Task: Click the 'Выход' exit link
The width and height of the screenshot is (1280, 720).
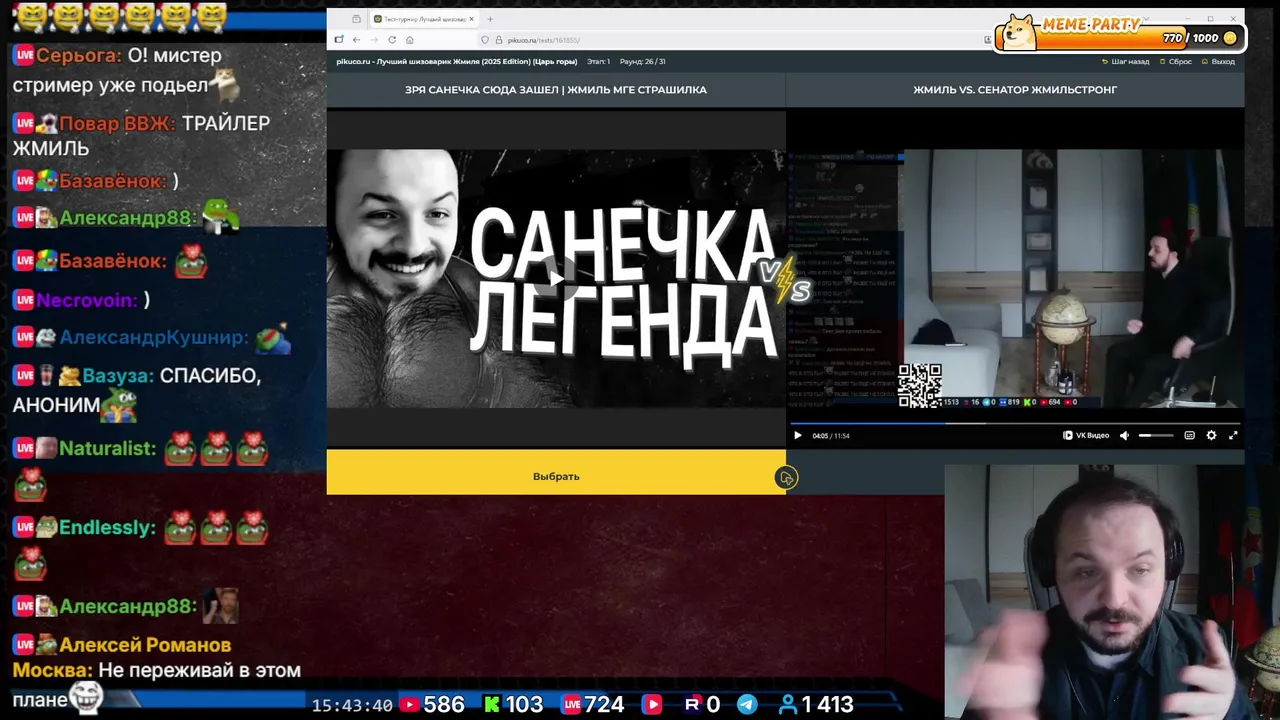Action: 1218,61
